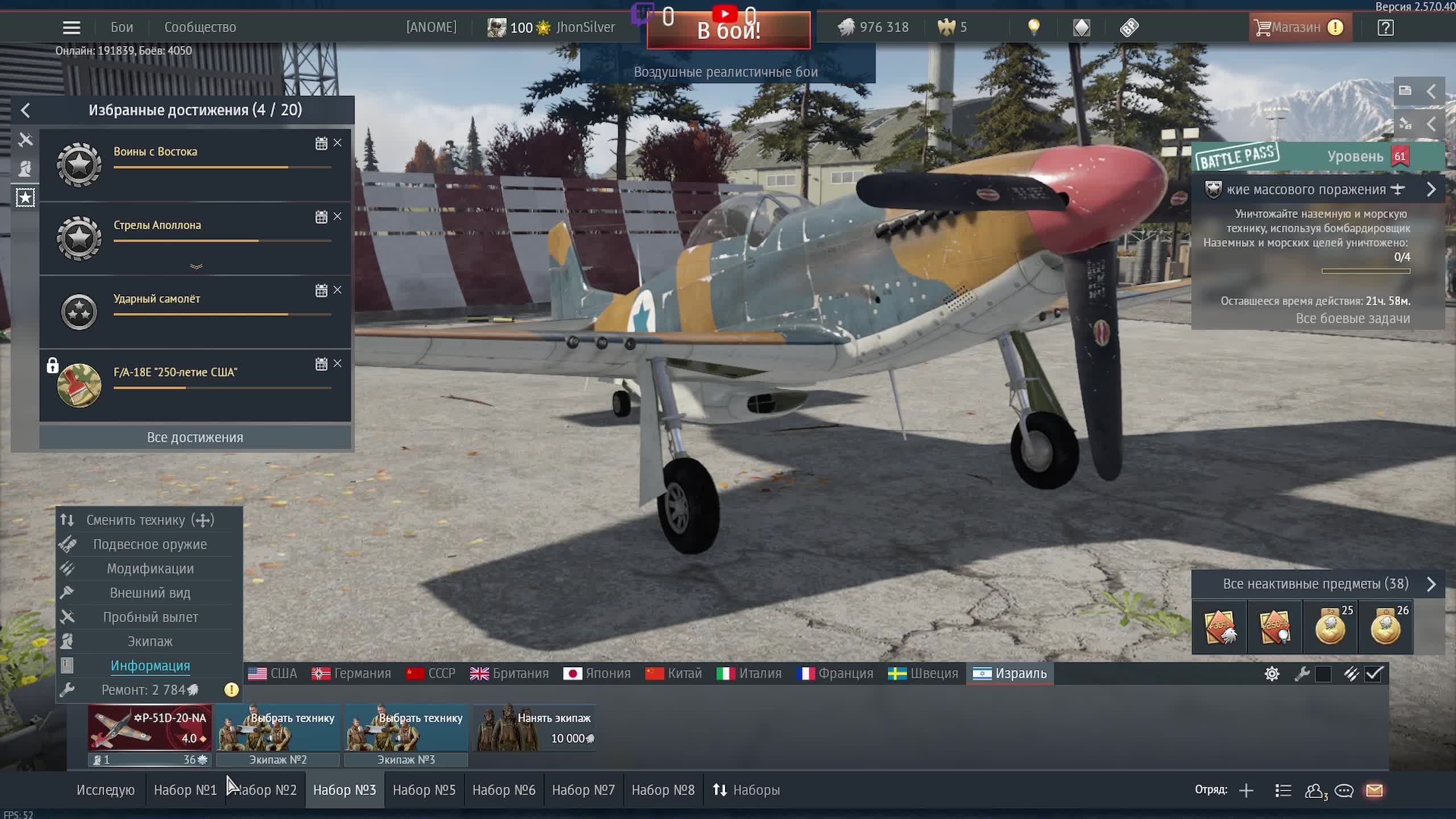This screenshot has height=819, width=1456.
Task: Open the inventory ticket icon
Action: pos(1129,27)
